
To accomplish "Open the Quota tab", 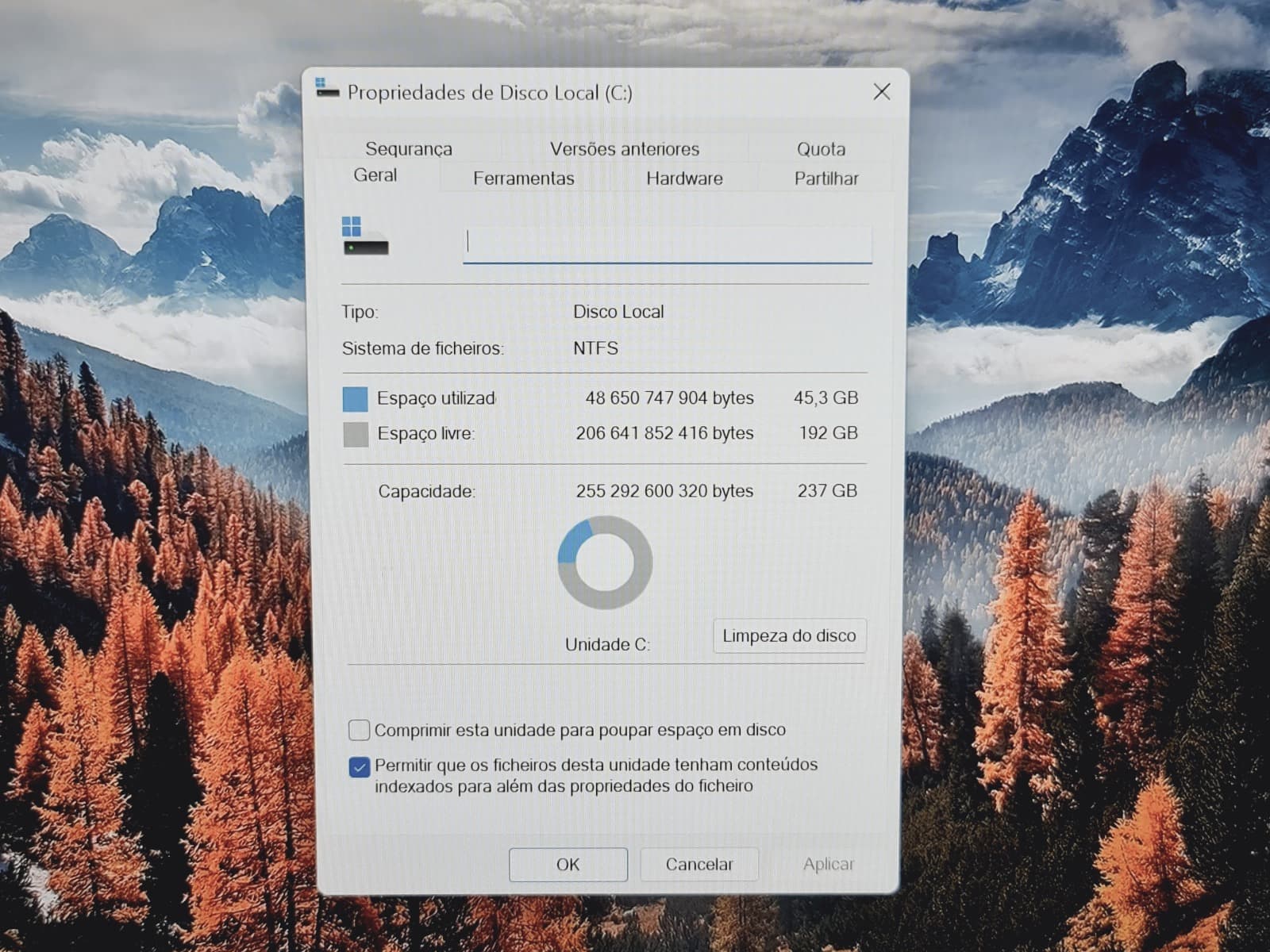I will pos(821,149).
